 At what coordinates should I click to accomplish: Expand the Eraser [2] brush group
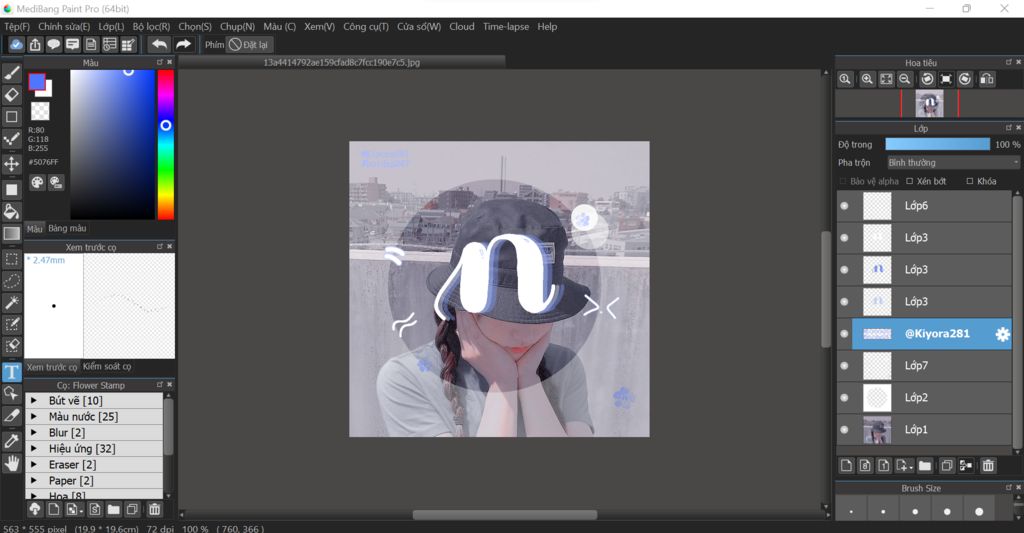click(34, 464)
